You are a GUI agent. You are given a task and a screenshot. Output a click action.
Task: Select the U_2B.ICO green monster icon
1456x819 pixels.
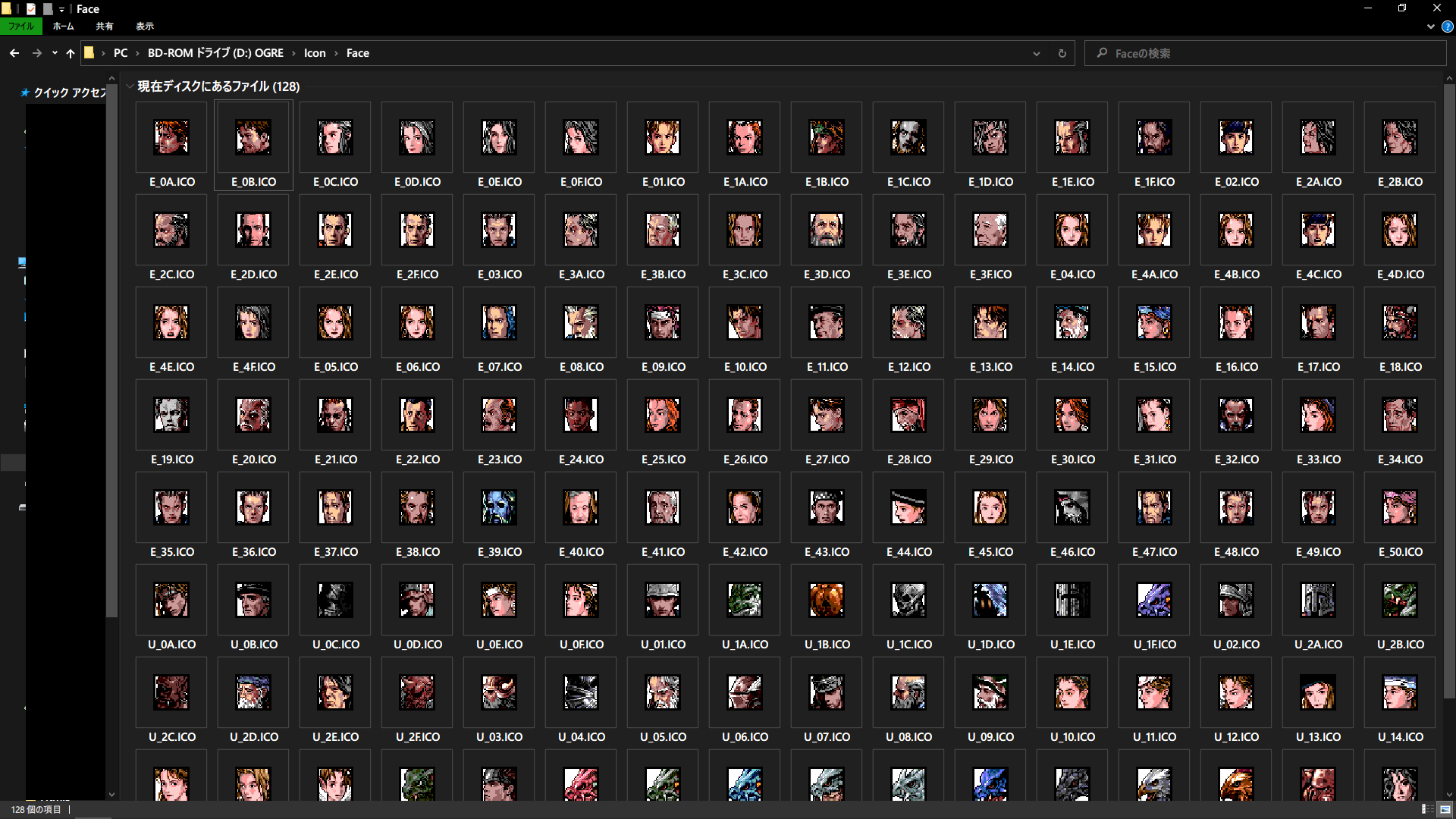[1400, 601]
